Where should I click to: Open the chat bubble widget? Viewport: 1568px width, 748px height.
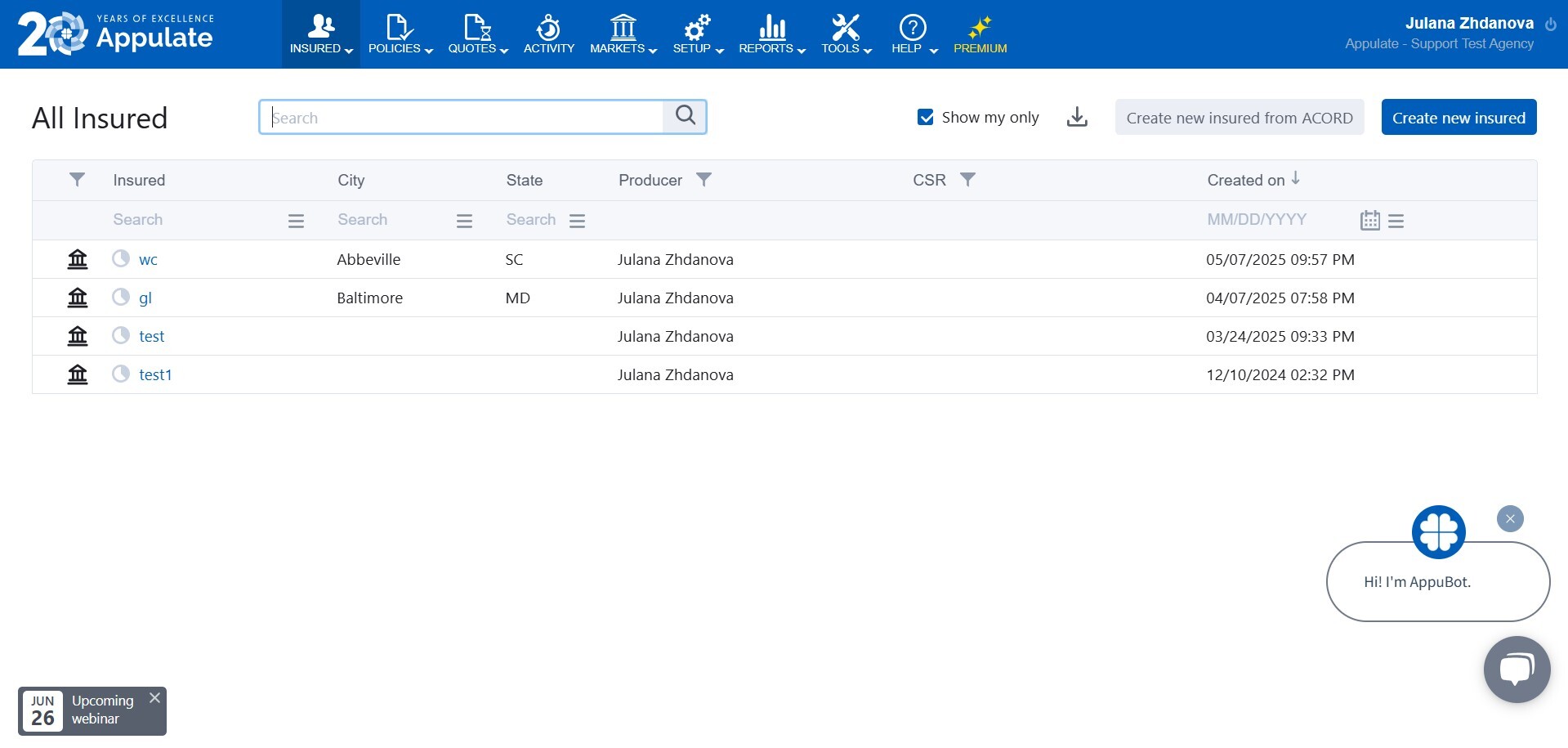[1517, 670]
